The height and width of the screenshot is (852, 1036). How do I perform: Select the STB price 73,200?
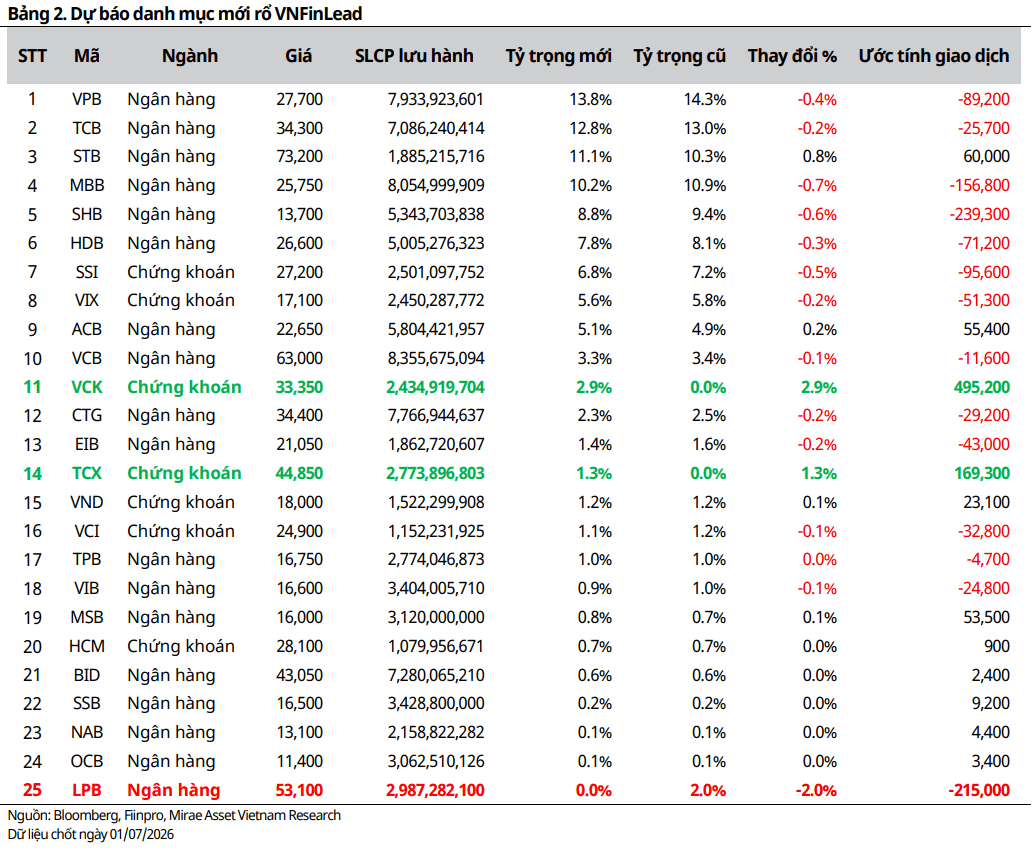pos(299,157)
